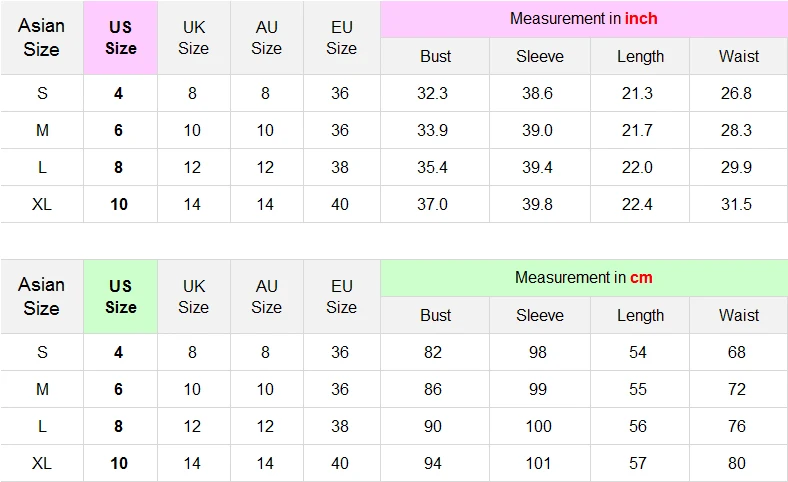Screen dimensions: 788x482
Task: Click the sleeve value 100 in cm table
Action: [x=537, y=426]
